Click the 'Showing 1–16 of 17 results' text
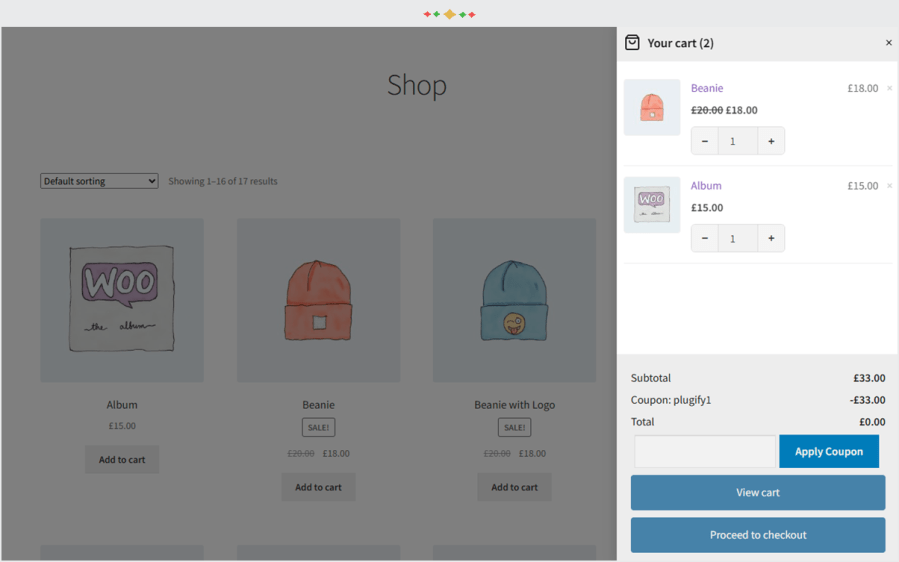This screenshot has height=562, width=899. click(x=223, y=181)
